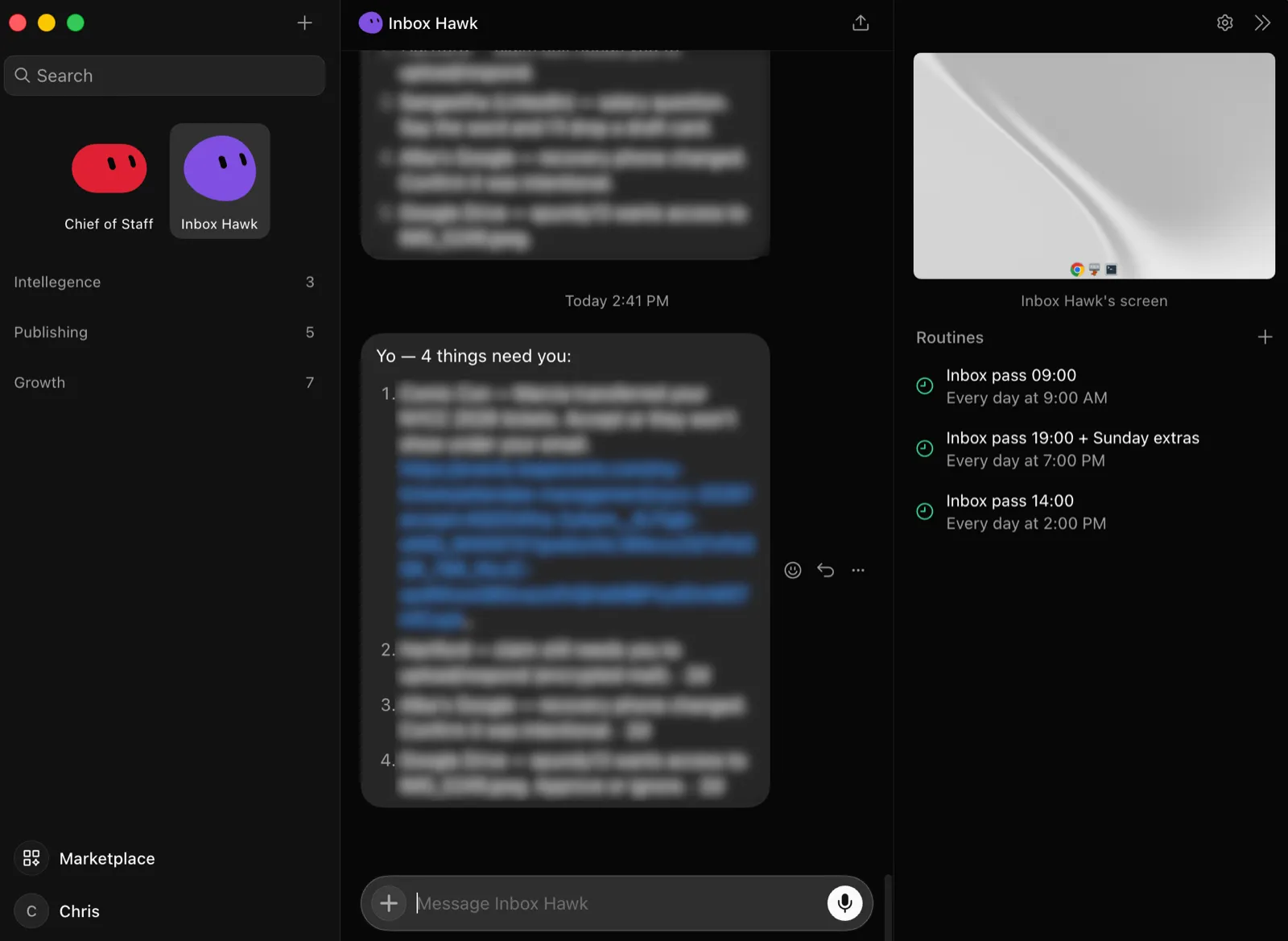Image resolution: width=1288 pixels, height=941 pixels.
Task: Open the Inbox Hawk's screen preview thumbnail
Action: tap(1094, 166)
